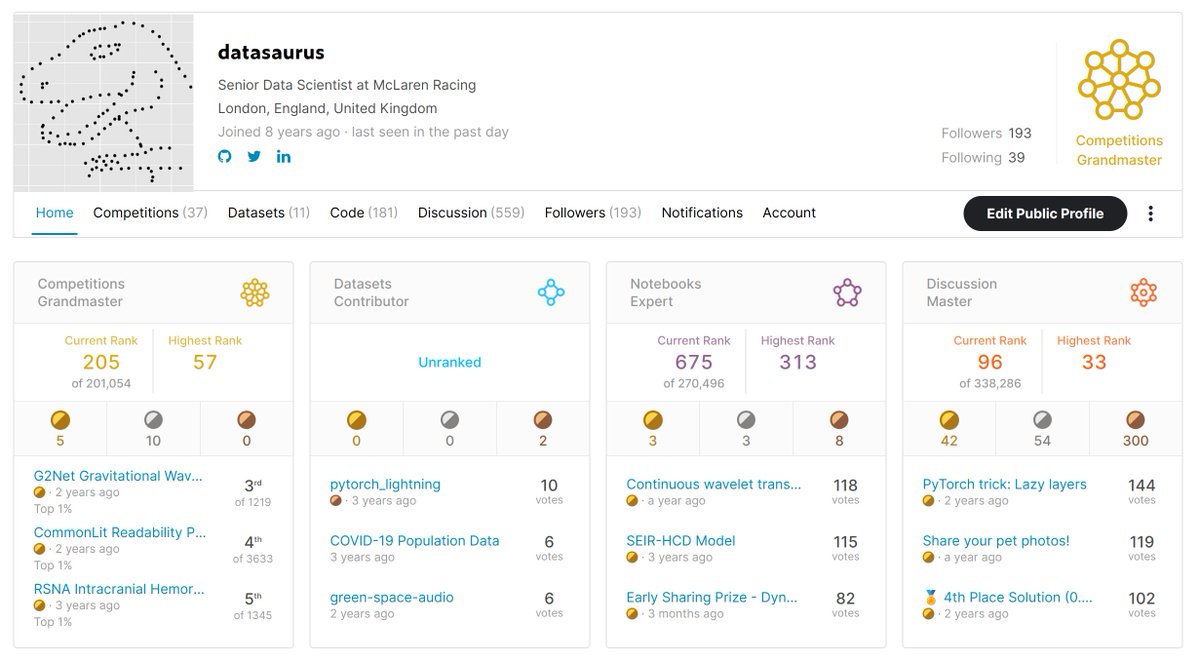The image size is (1200, 662).
Task: Click the Discussion highest rank 33
Action: click(1094, 362)
